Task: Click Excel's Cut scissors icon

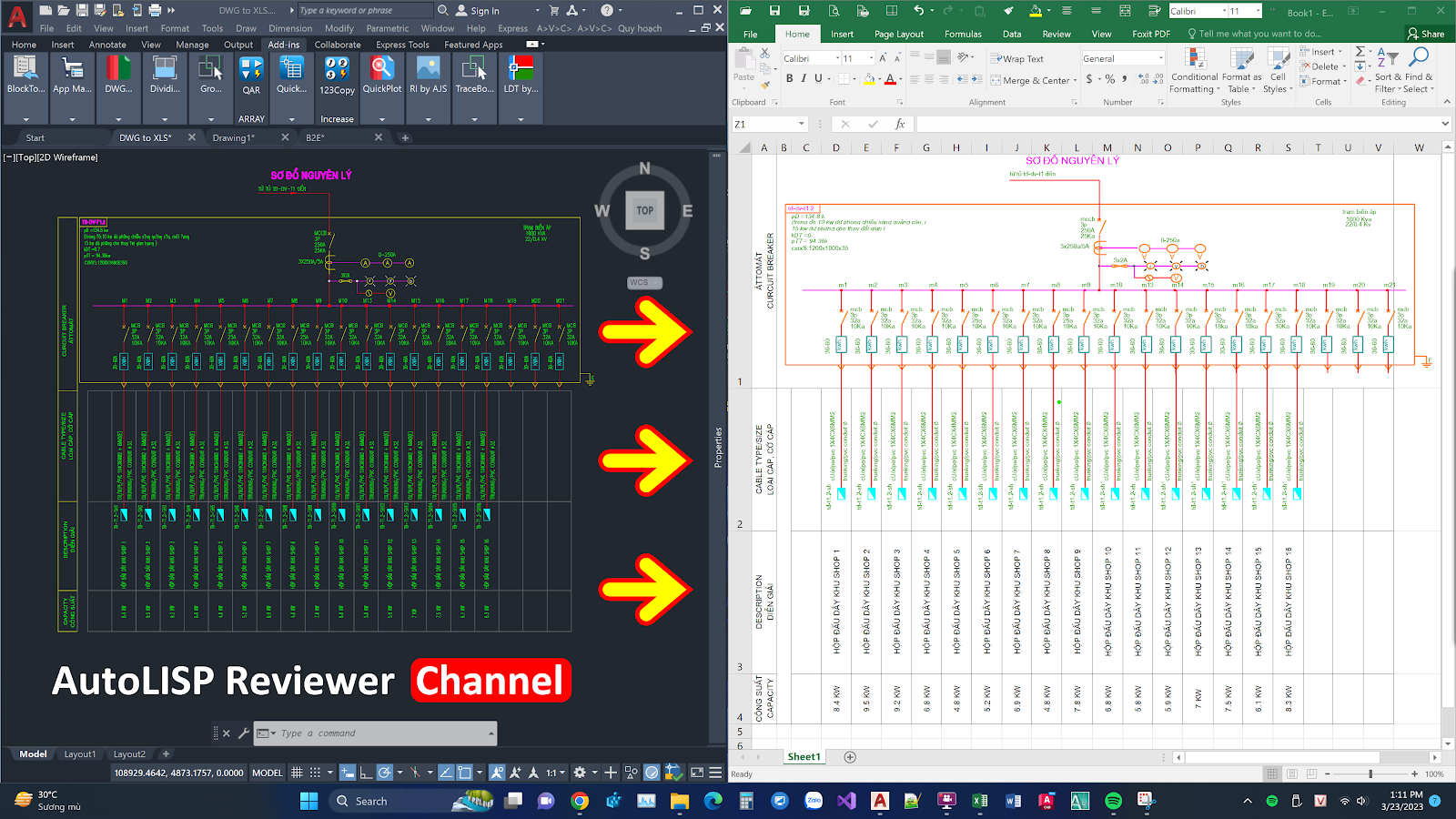Action: coord(764,54)
